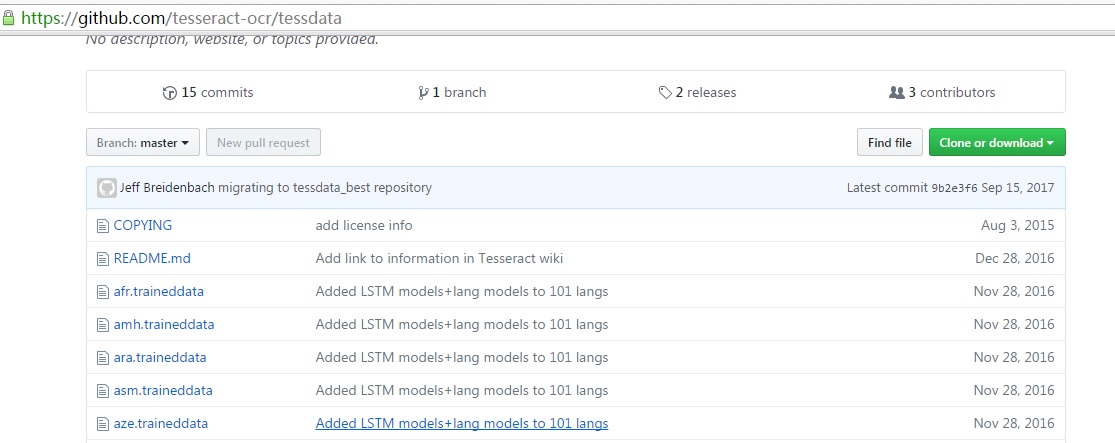Click the file icon beside COPYING
The width and height of the screenshot is (1115, 443).
103,226
